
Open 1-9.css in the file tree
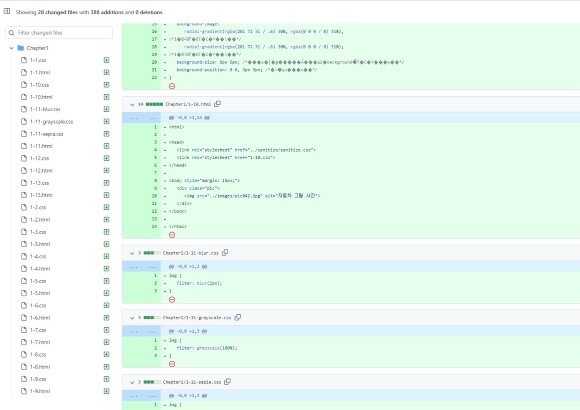(38, 379)
